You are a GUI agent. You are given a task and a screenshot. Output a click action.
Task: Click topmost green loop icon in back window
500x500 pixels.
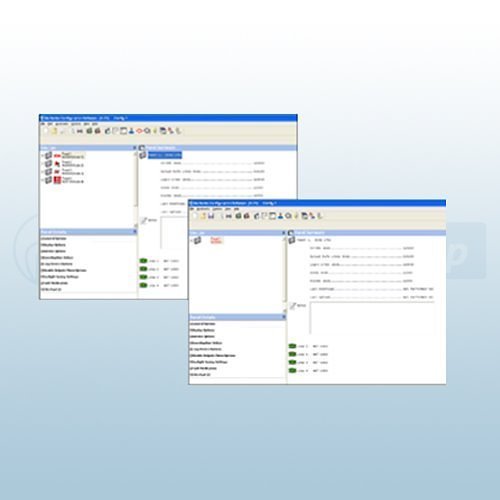tap(143, 261)
